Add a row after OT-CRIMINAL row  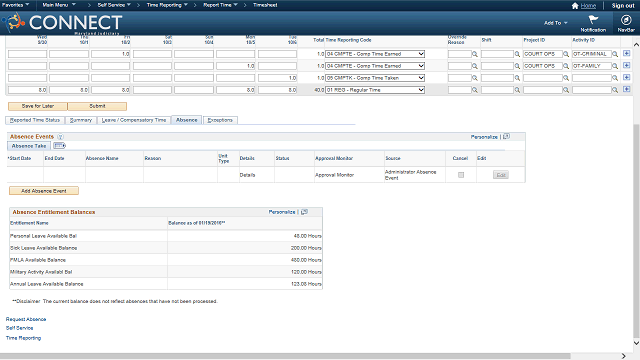click(x=627, y=53)
